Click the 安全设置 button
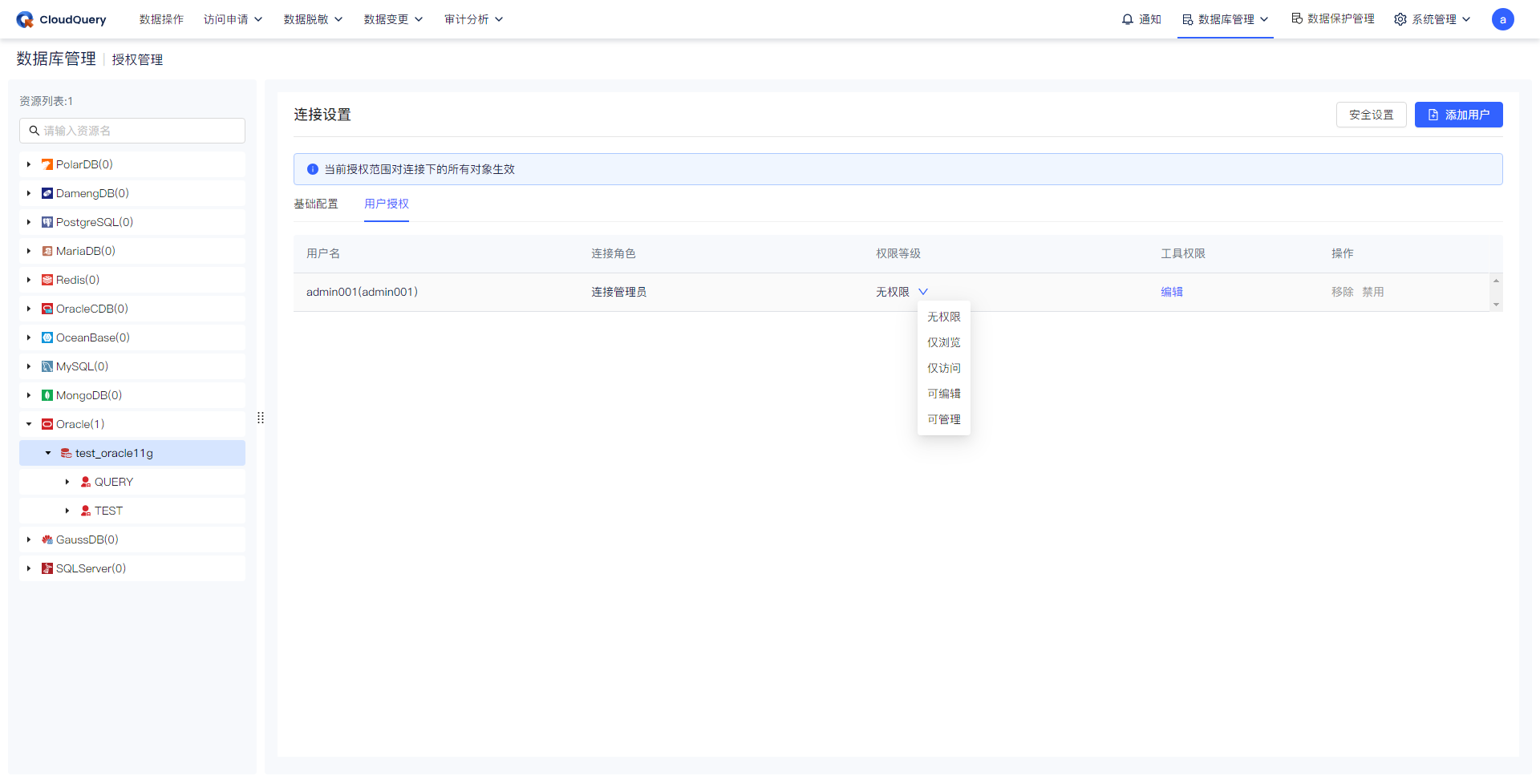Image resolution: width=1540 pixels, height=784 pixels. click(x=1372, y=115)
